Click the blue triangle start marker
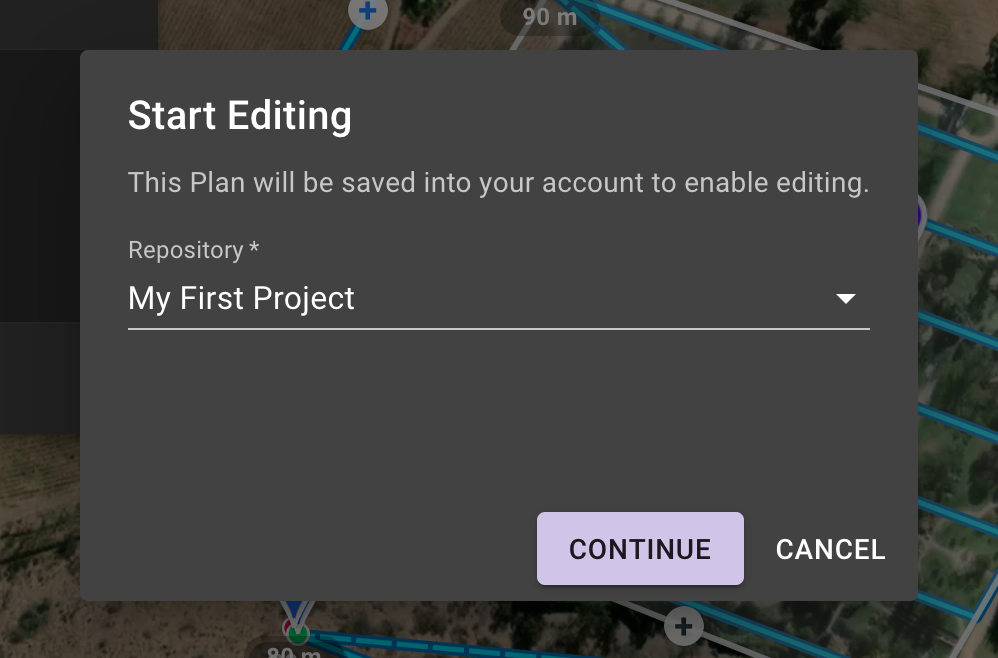The image size is (998, 658). coord(295,610)
